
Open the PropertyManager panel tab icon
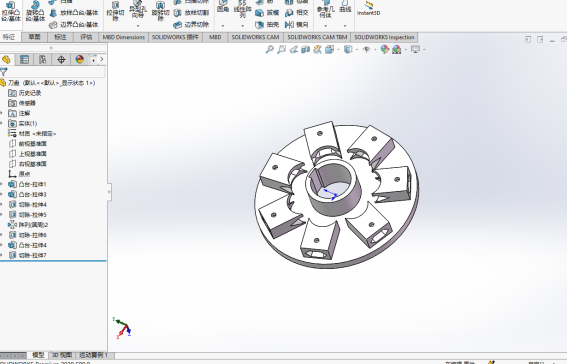pos(24,60)
